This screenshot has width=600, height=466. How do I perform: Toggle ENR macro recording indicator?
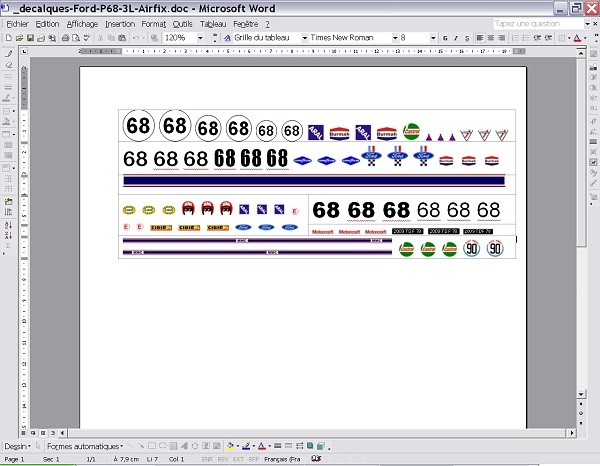point(207,459)
